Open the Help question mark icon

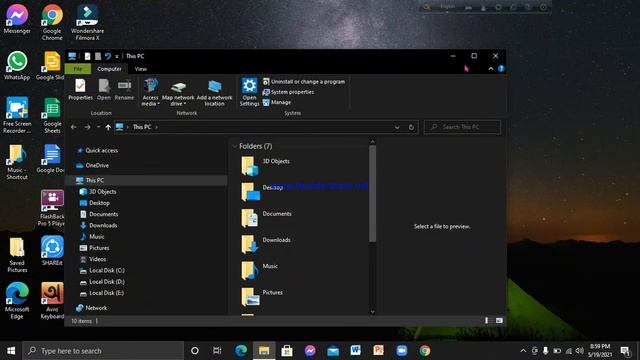(501, 69)
